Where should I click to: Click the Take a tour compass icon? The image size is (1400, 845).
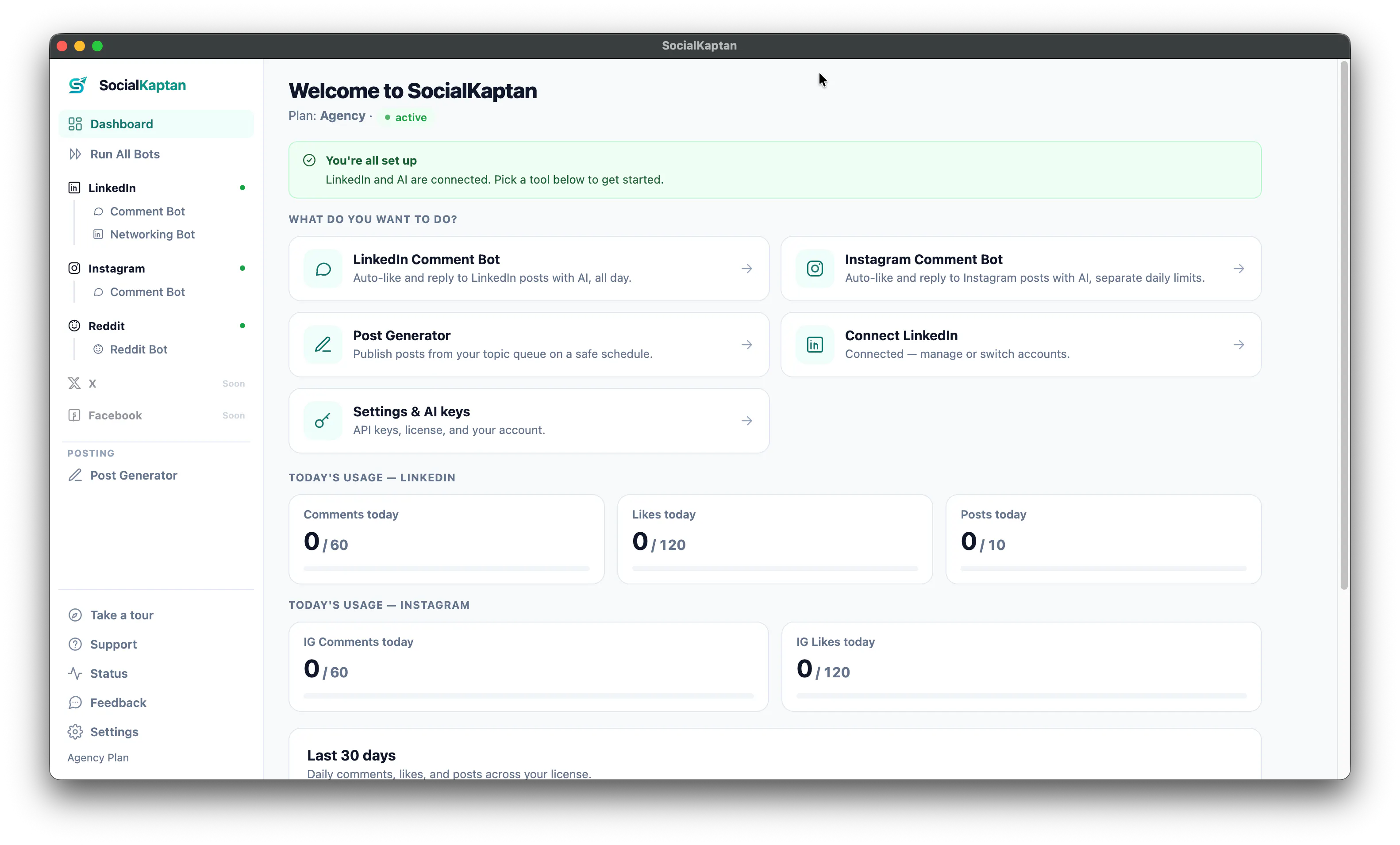click(x=75, y=615)
